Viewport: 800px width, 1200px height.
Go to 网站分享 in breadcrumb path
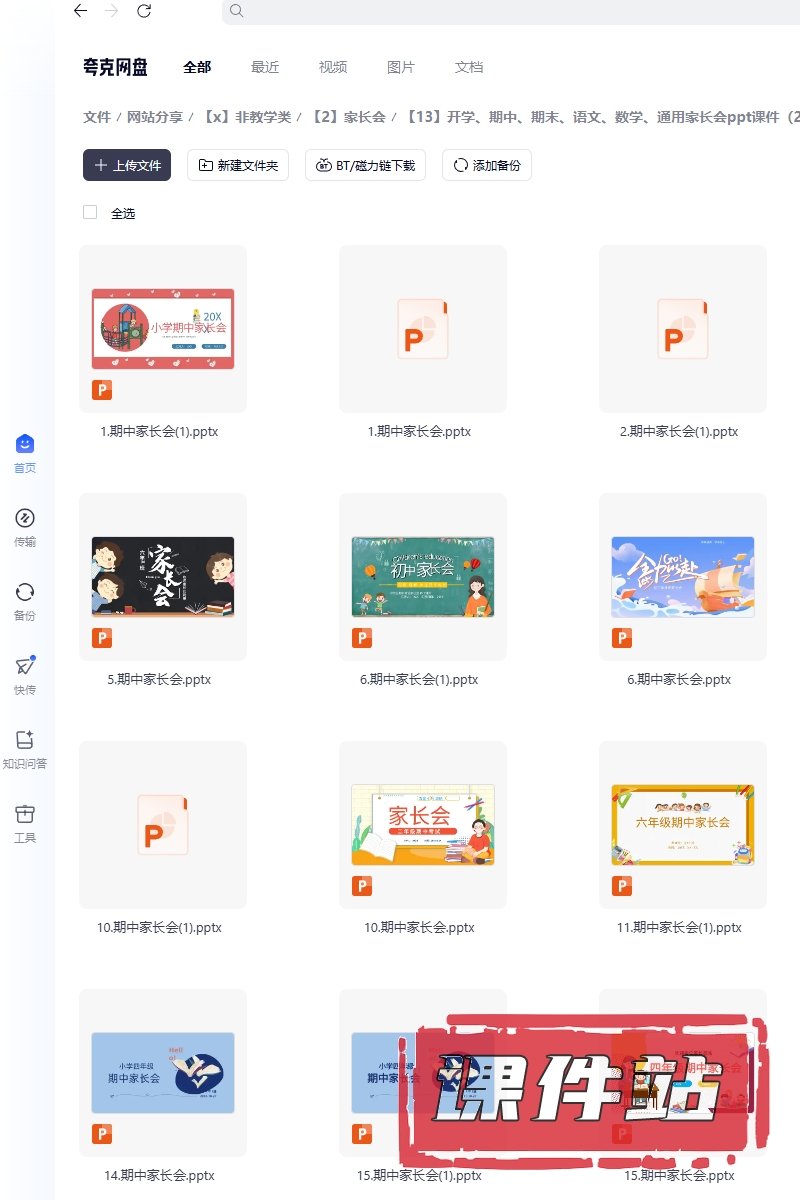pos(155,117)
